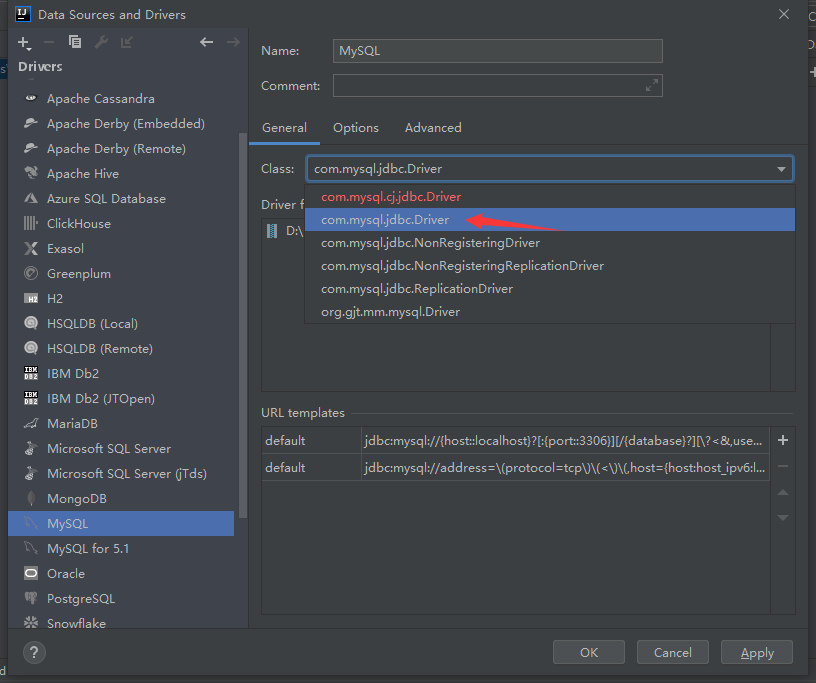Select MongoDB driver
The width and height of the screenshot is (816, 683).
[121, 498]
